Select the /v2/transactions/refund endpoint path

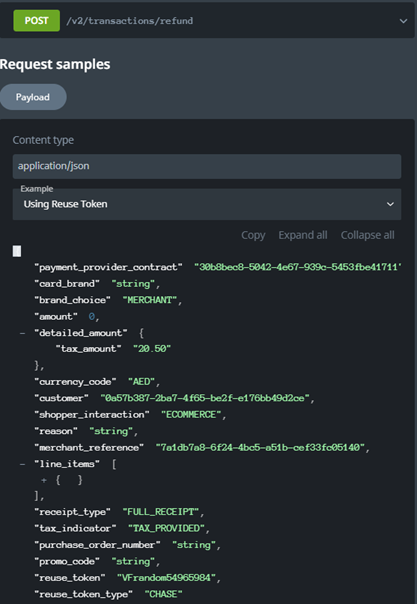click(129, 21)
